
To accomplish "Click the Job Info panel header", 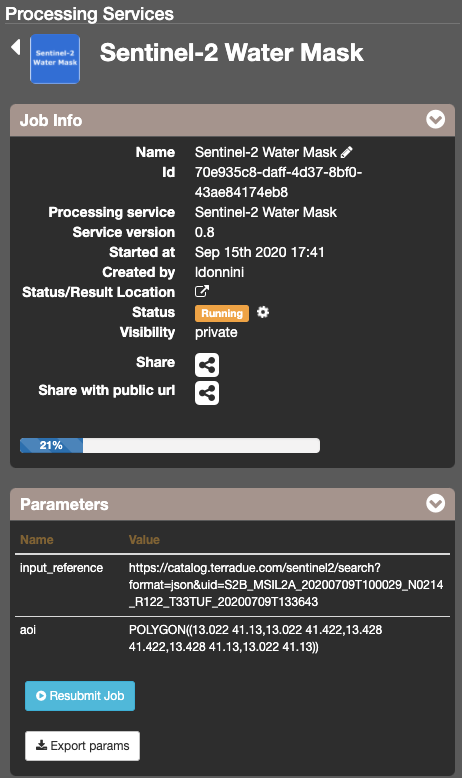I will coord(232,120).
